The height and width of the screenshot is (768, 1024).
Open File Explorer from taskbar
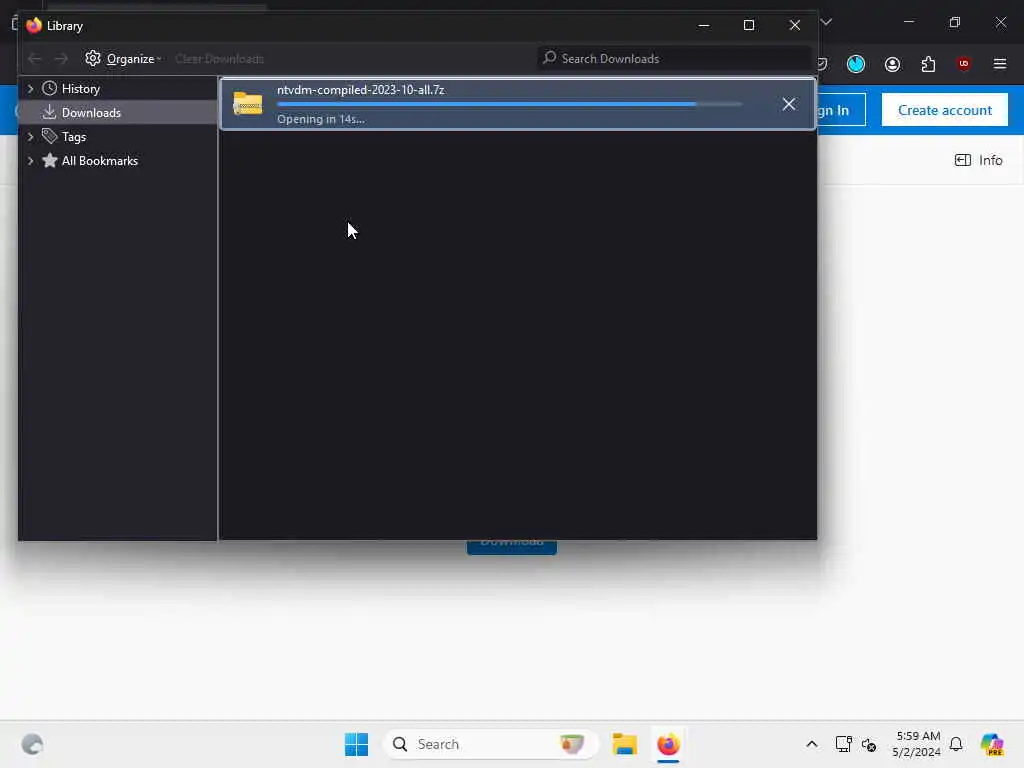click(x=624, y=744)
